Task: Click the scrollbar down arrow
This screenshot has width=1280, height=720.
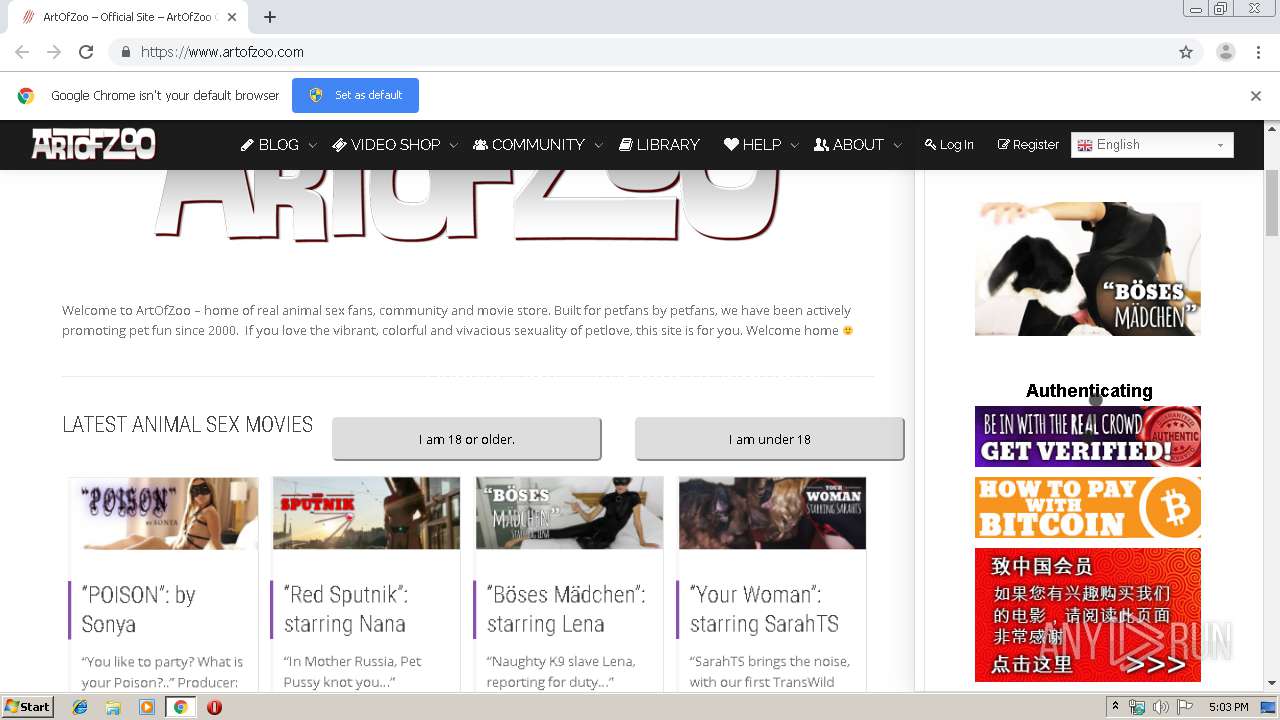Action: click(x=1272, y=683)
